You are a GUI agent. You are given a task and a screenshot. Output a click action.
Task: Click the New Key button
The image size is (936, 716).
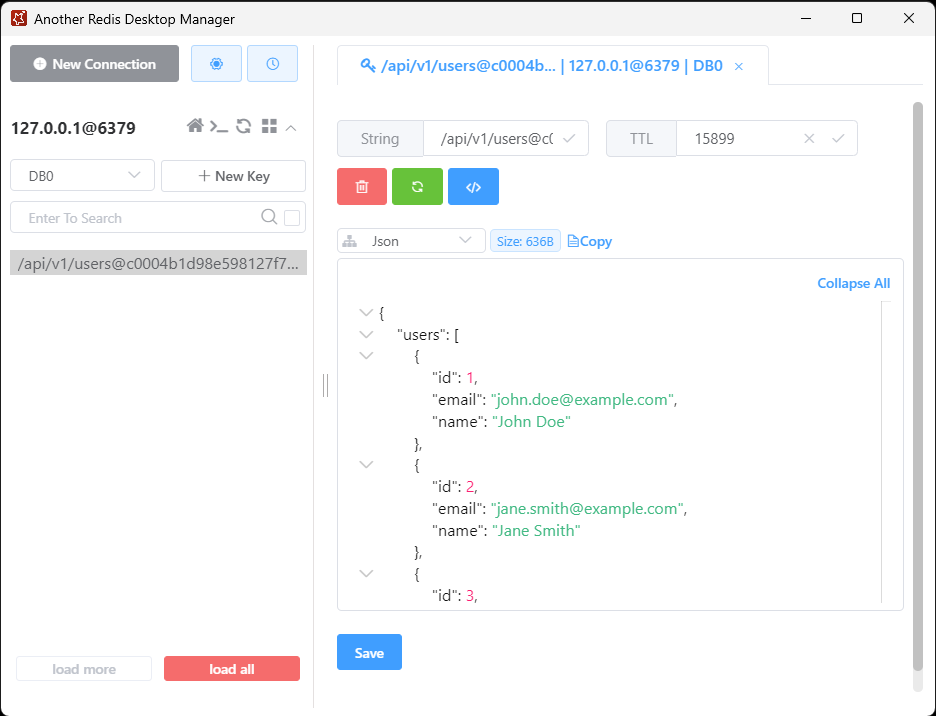click(233, 176)
